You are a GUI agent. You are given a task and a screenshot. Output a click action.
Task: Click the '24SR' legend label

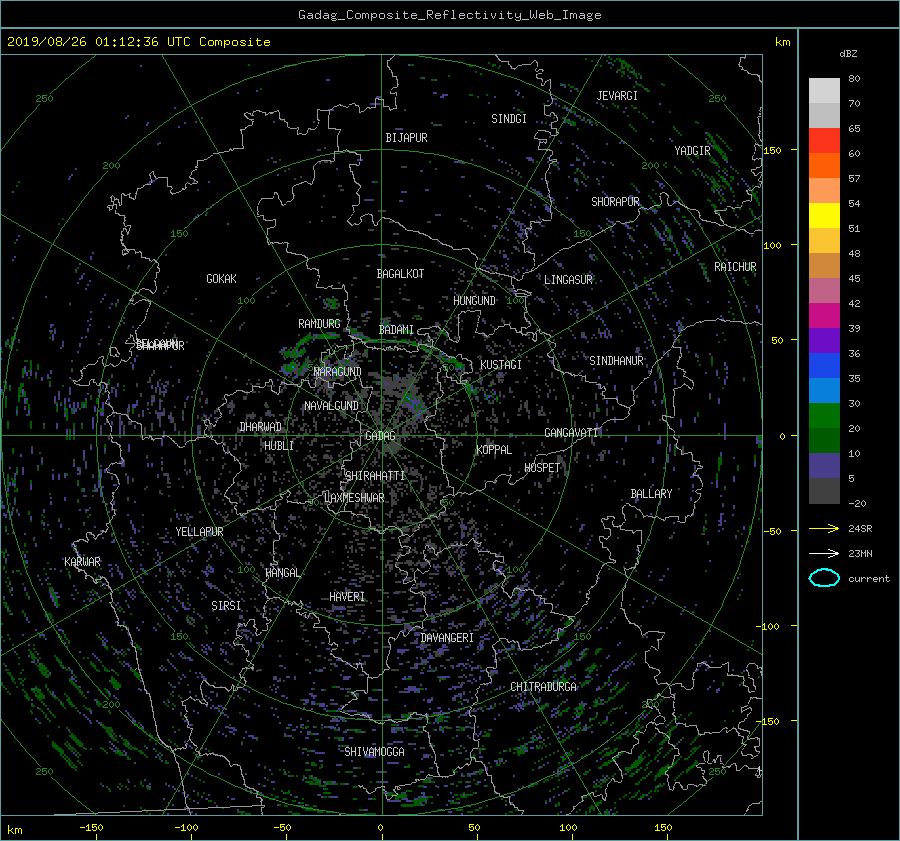click(x=860, y=528)
